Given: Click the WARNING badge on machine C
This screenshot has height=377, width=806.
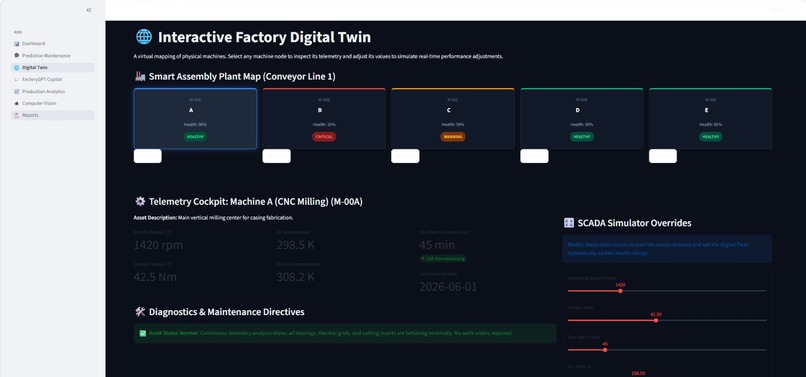Looking at the screenshot, I should (453, 137).
